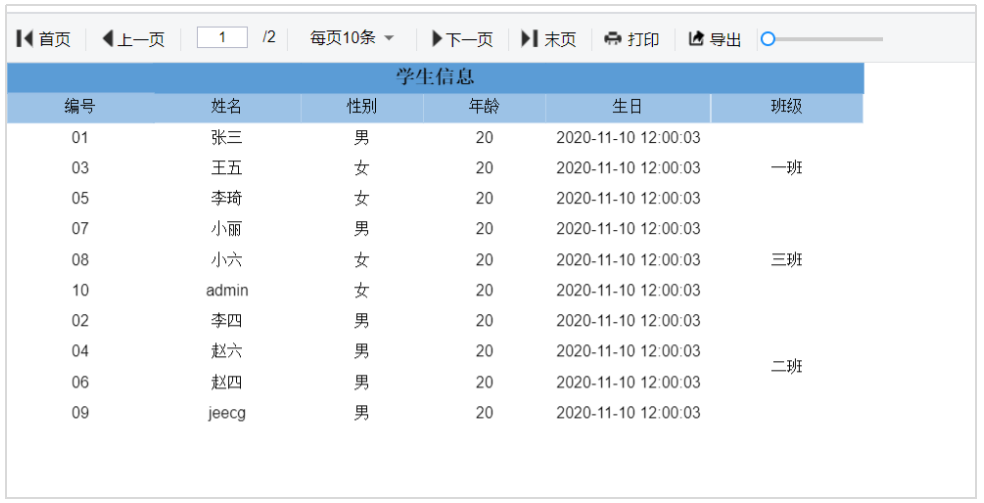The image size is (984, 503).
Task: Select the name cell 赵四
Action: pos(227,382)
